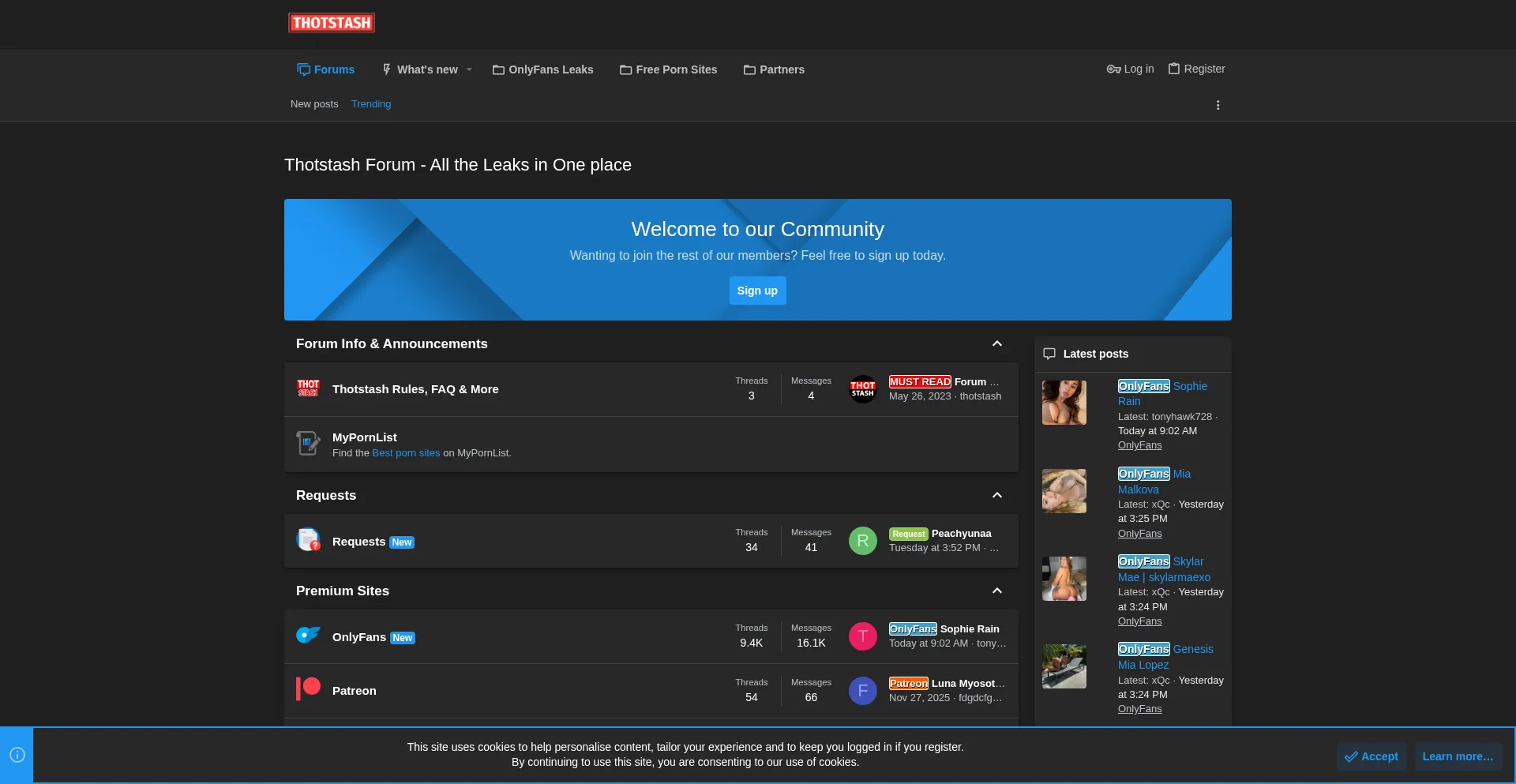Open the Free Porn Sites menu item
This screenshot has height=784, width=1516.
(669, 69)
